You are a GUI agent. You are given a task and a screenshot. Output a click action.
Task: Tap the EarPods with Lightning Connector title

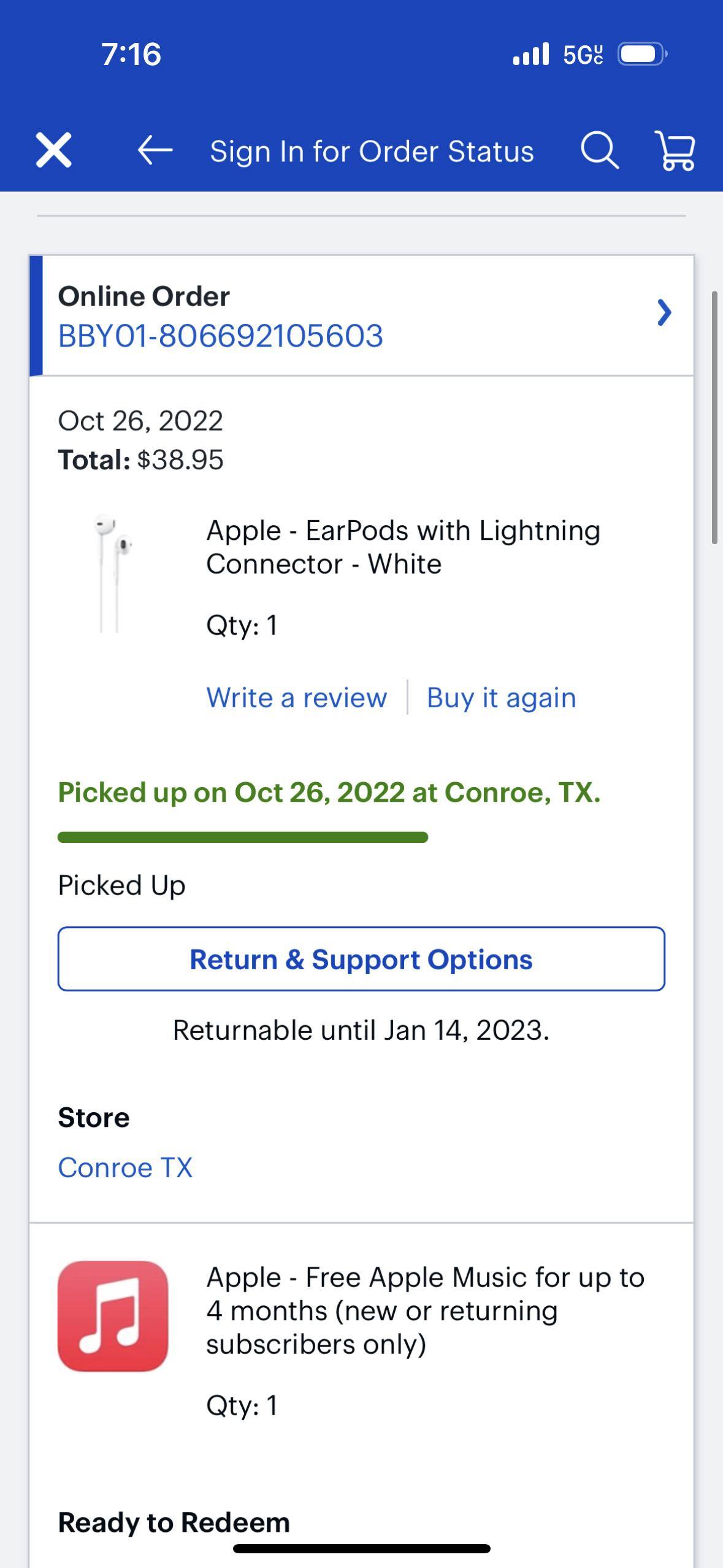tap(403, 547)
